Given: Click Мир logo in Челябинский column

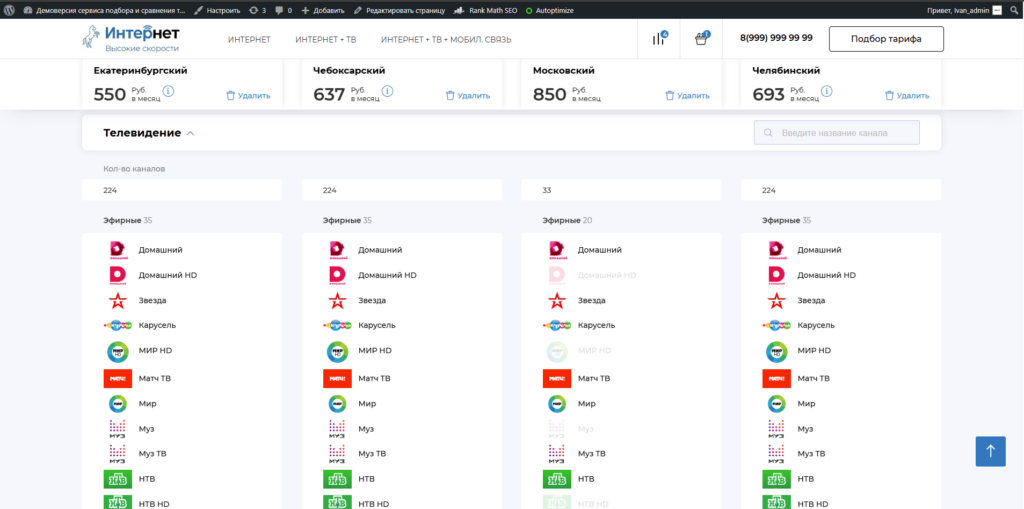Looking at the screenshot, I should coord(776,404).
